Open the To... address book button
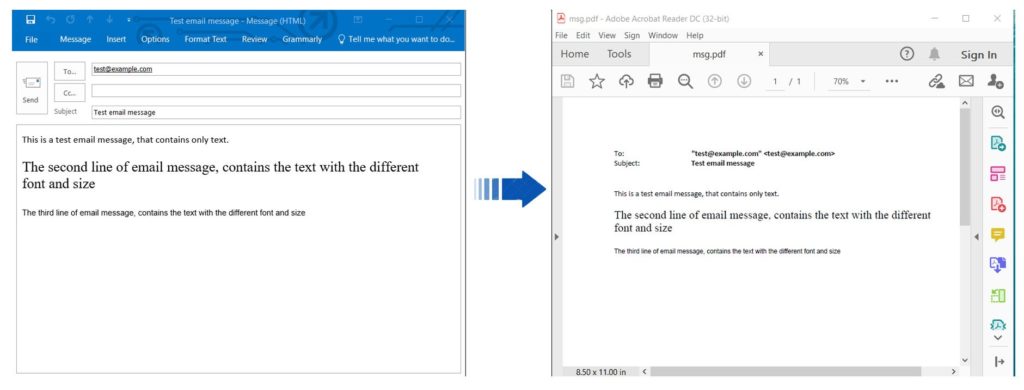 (x=70, y=71)
